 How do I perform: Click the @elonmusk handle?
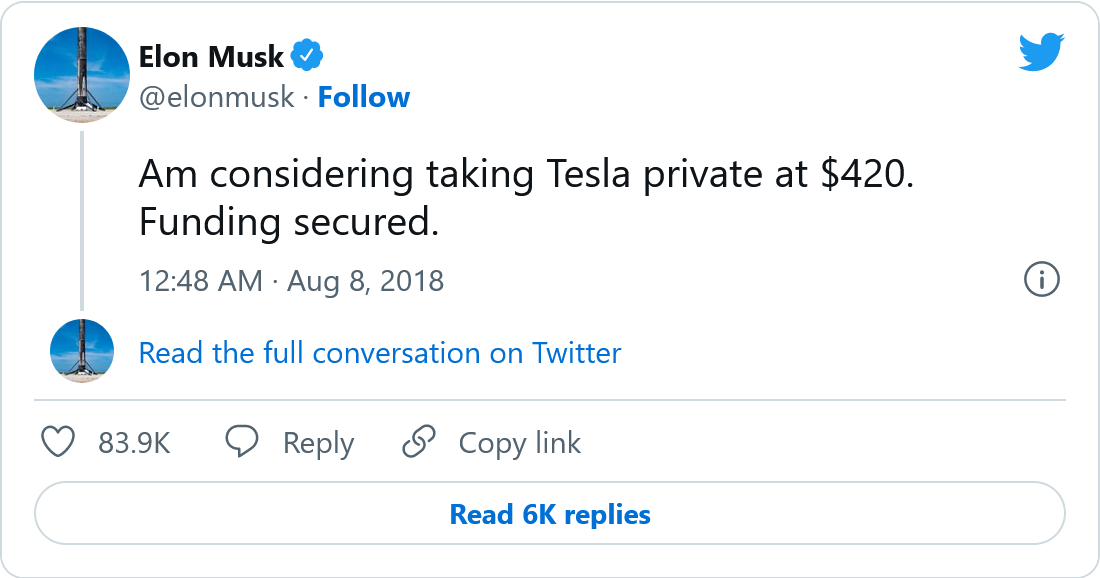(x=216, y=97)
